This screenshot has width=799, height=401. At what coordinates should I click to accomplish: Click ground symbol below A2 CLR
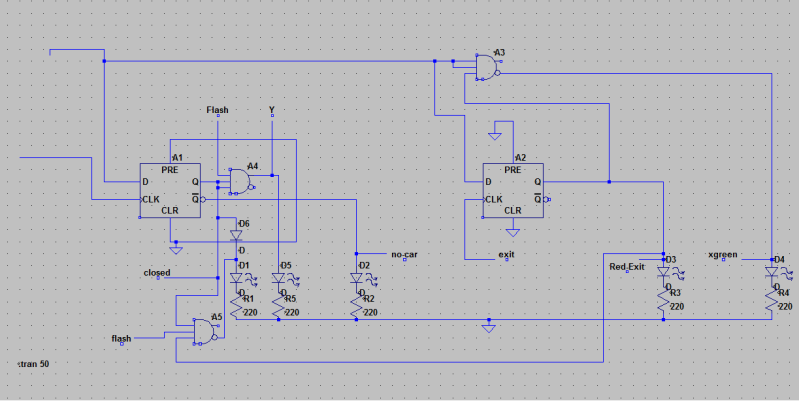[513, 232]
